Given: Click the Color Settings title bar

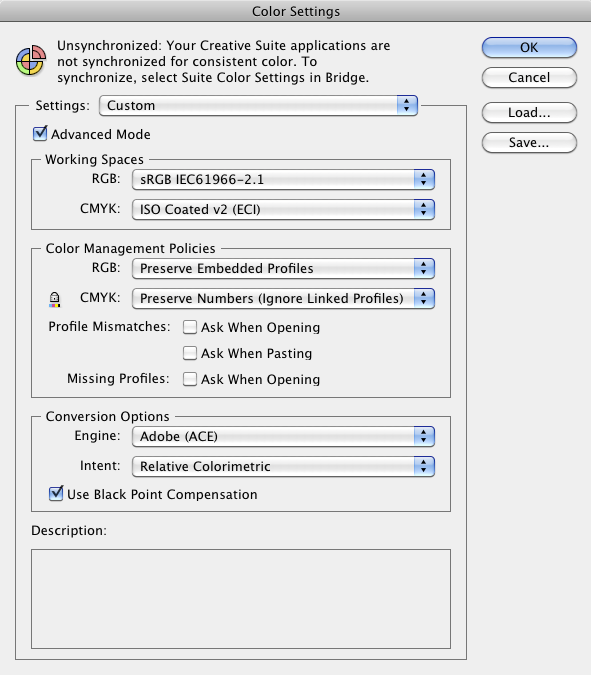Looking at the screenshot, I should pos(295,11).
